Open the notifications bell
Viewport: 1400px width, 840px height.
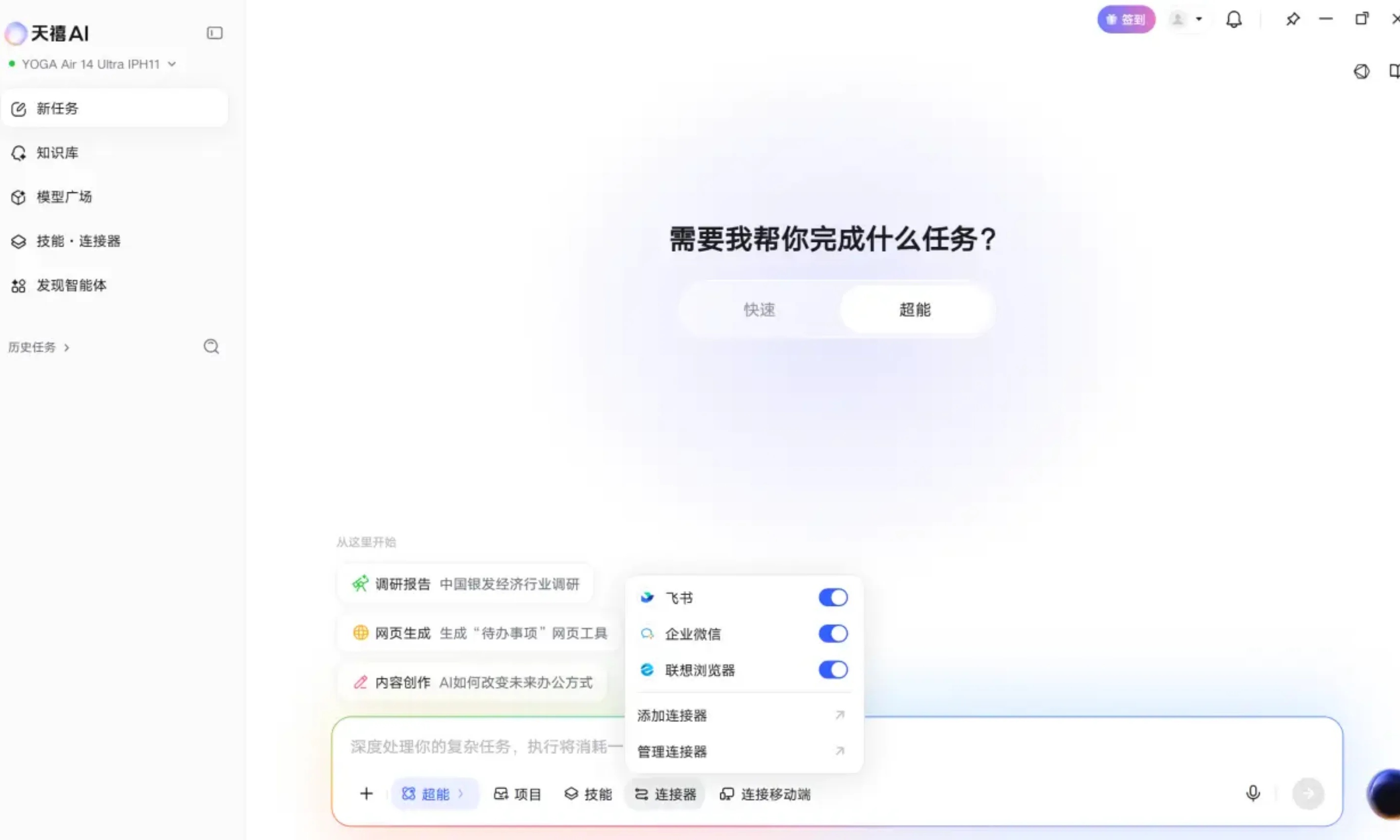pos(1234,19)
